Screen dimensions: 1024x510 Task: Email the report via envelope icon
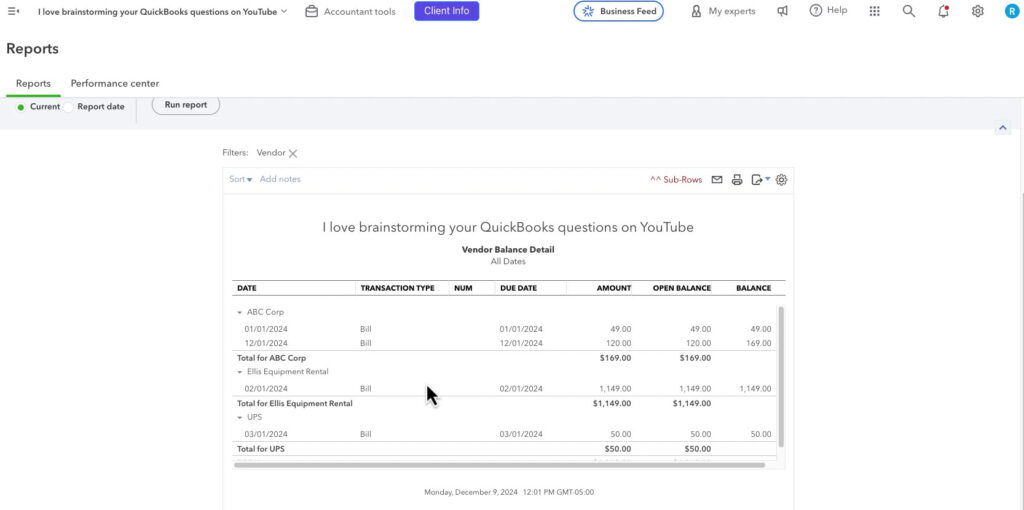[x=717, y=180]
